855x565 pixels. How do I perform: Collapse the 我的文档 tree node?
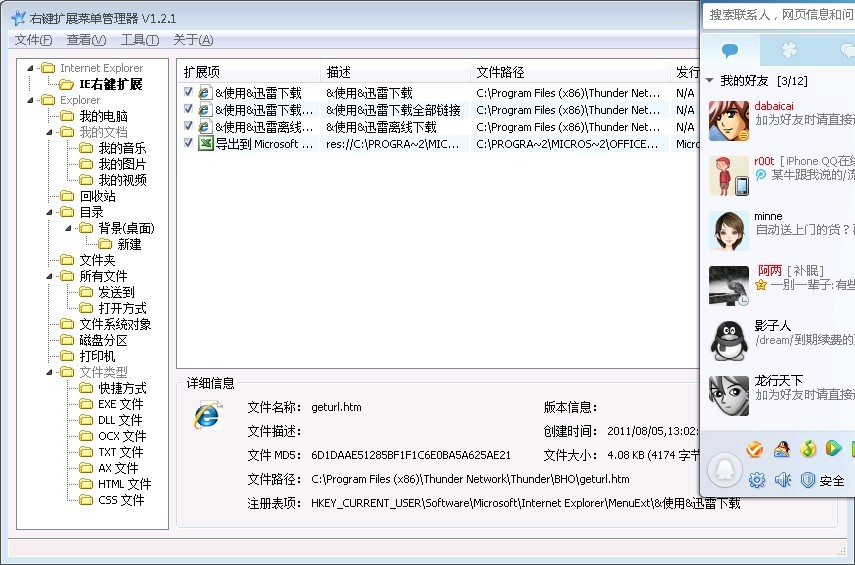tap(49, 133)
